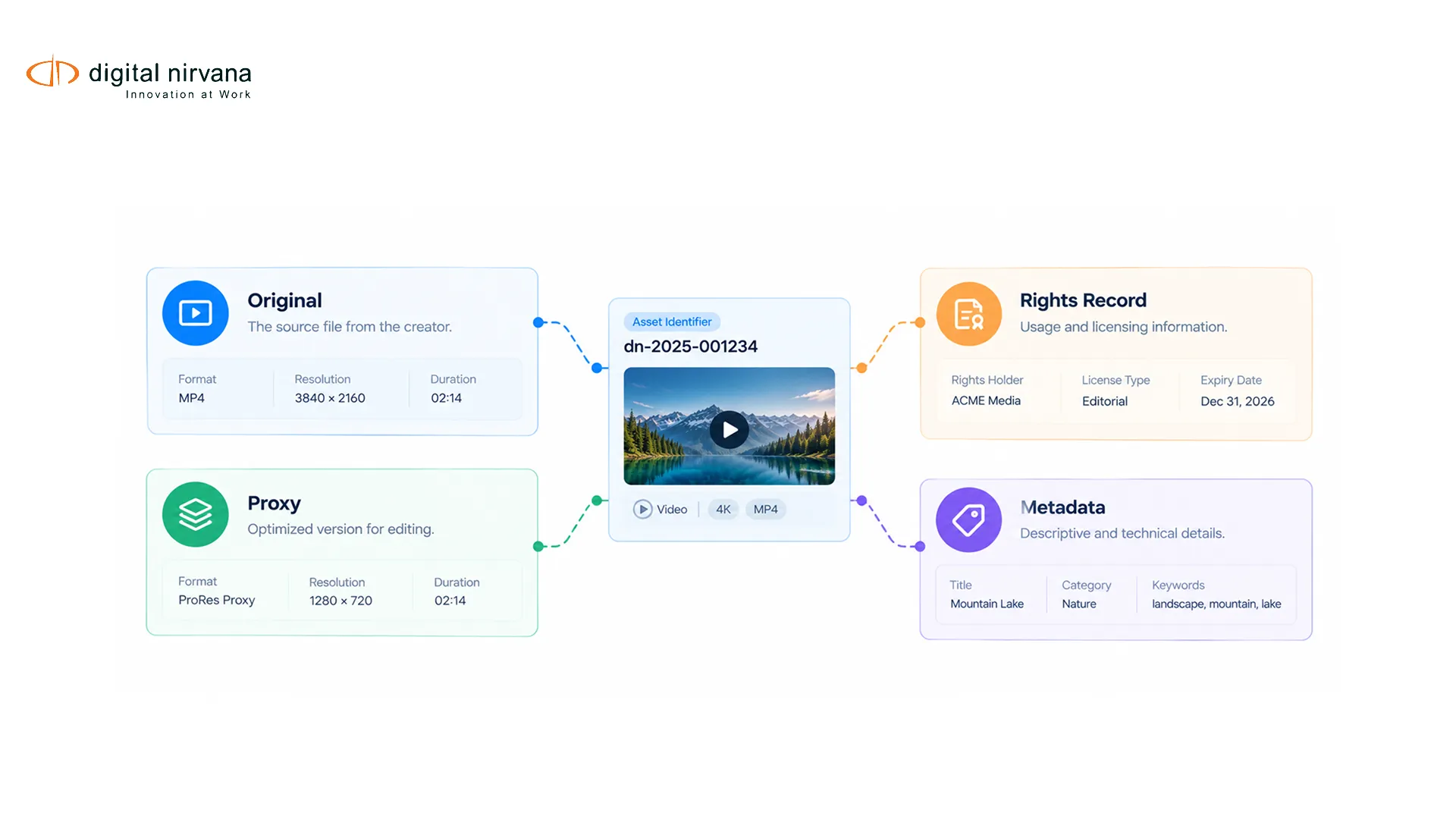Play the mountain lake video preview
1456x819 pixels.
click(730, 430)
